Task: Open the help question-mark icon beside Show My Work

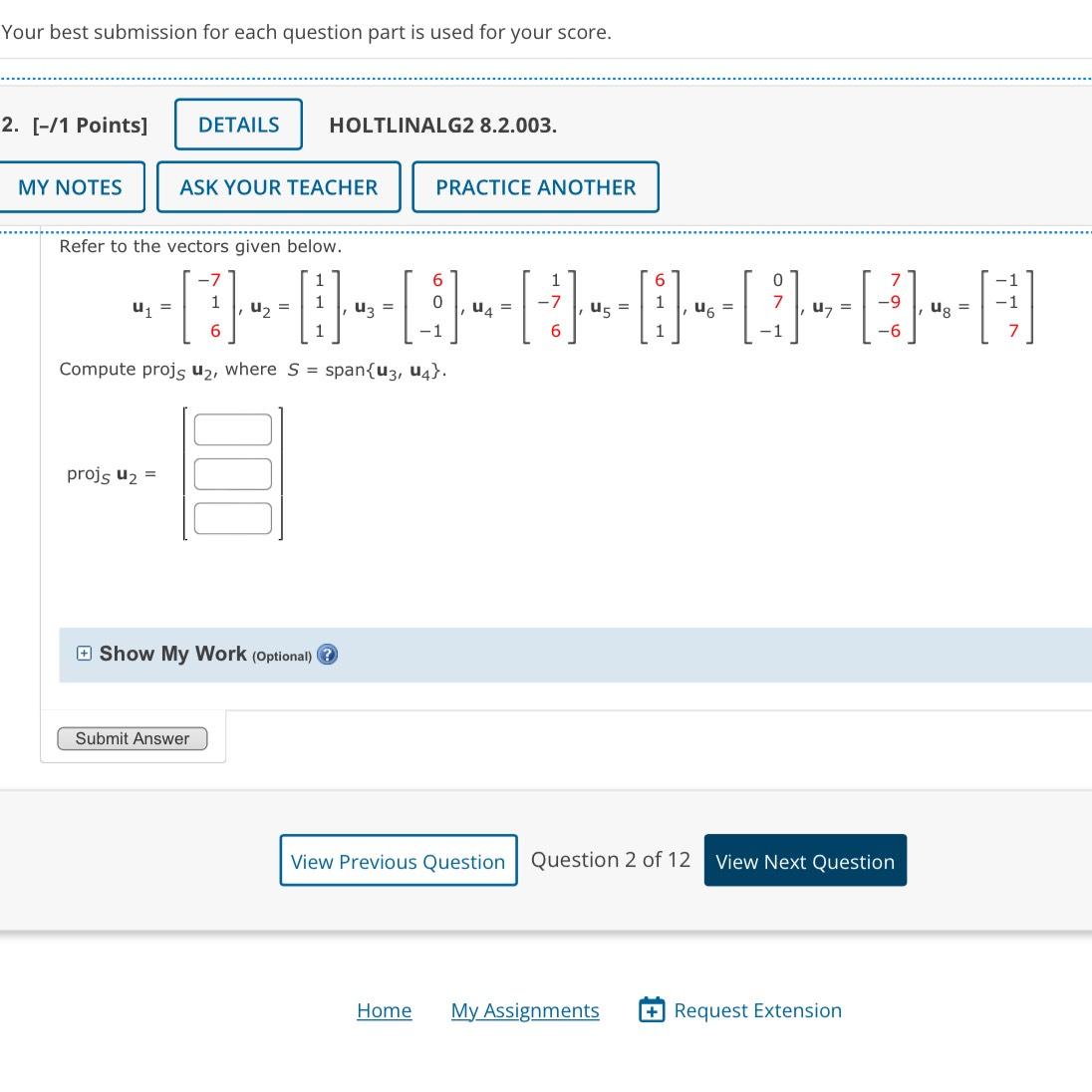Action: point(328,655)
